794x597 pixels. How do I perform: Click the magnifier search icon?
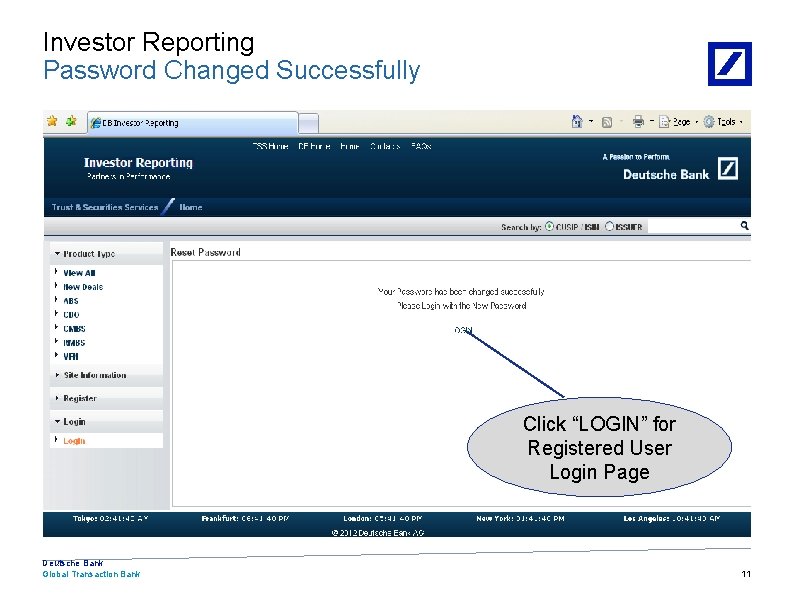tap(744, 225)
